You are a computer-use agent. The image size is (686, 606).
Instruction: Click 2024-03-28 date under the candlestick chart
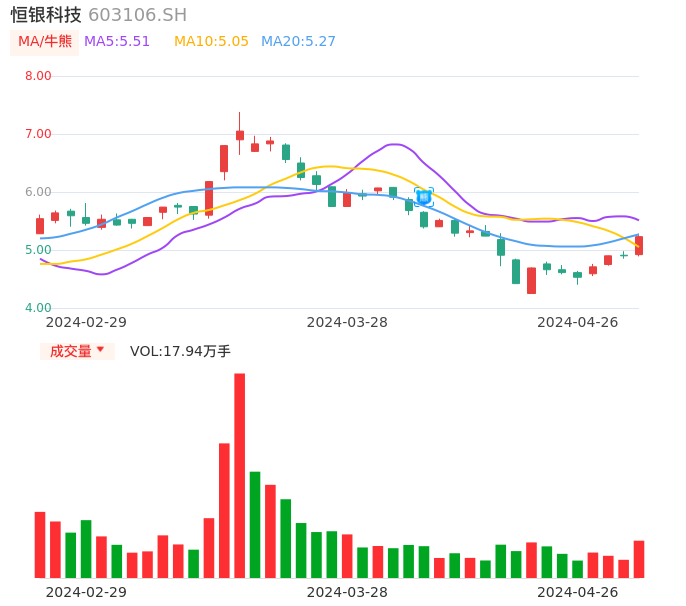[x=347, y=322]
